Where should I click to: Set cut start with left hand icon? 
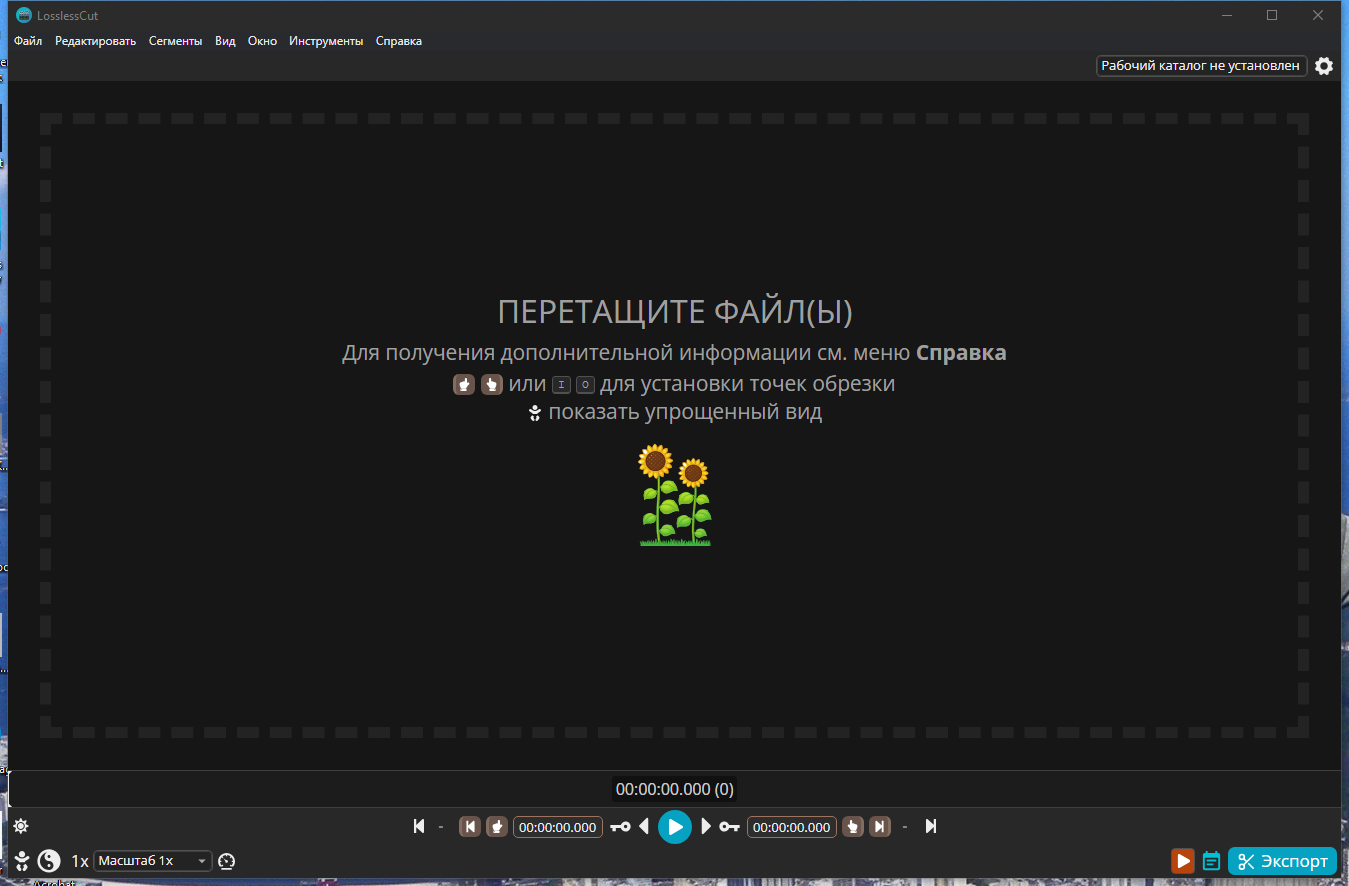pyautogui.click(x=497, y=827)
